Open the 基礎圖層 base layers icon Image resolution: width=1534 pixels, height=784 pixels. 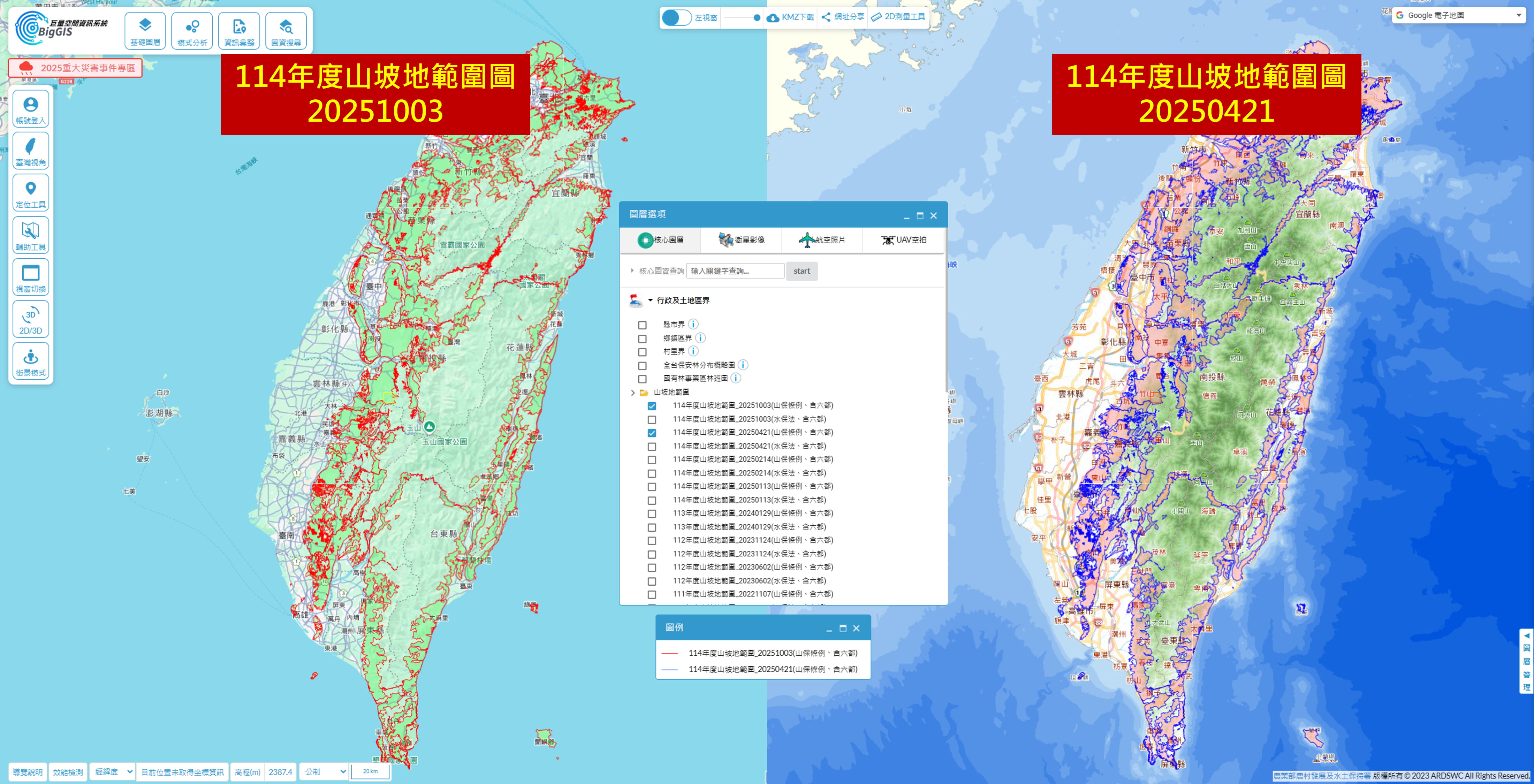tap(145, 31)
